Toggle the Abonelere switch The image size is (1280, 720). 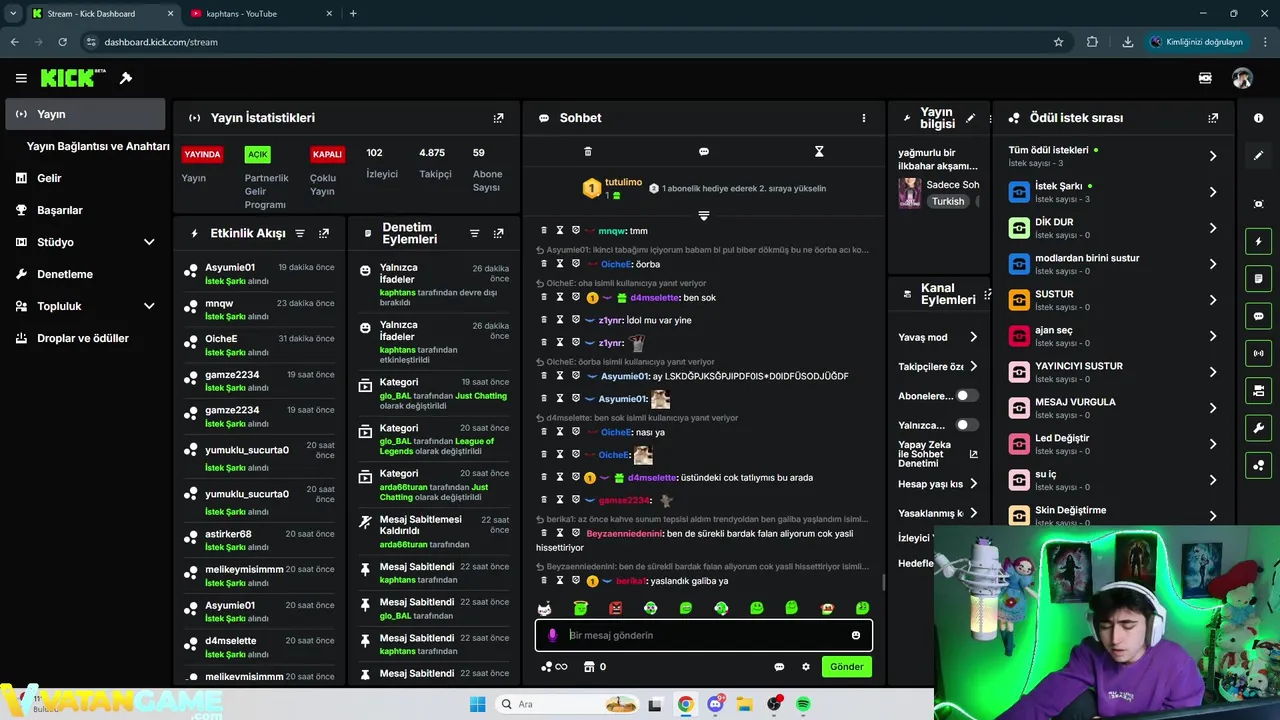click(966, 396)
